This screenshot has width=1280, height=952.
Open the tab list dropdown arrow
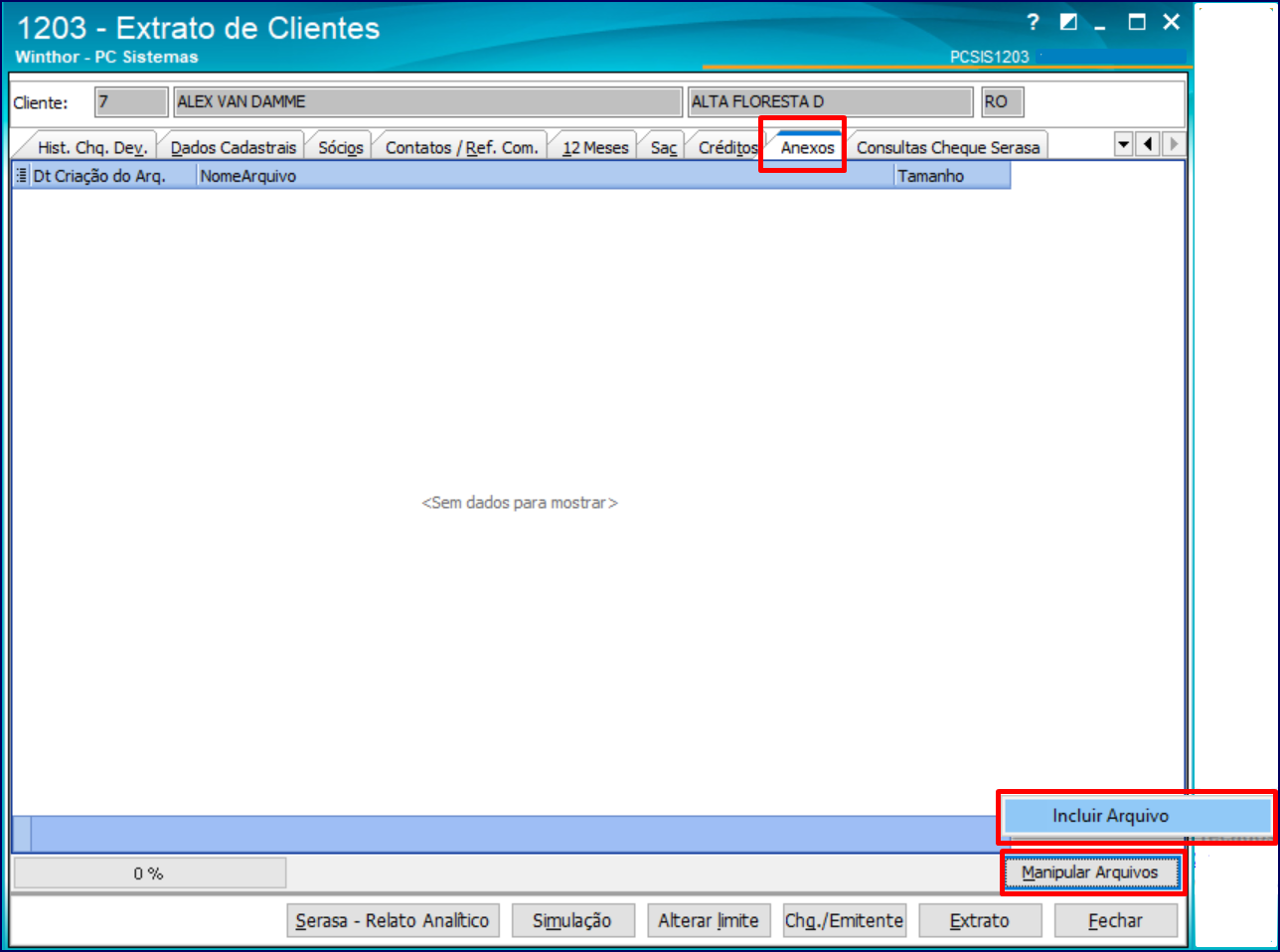click(1124, 144)
